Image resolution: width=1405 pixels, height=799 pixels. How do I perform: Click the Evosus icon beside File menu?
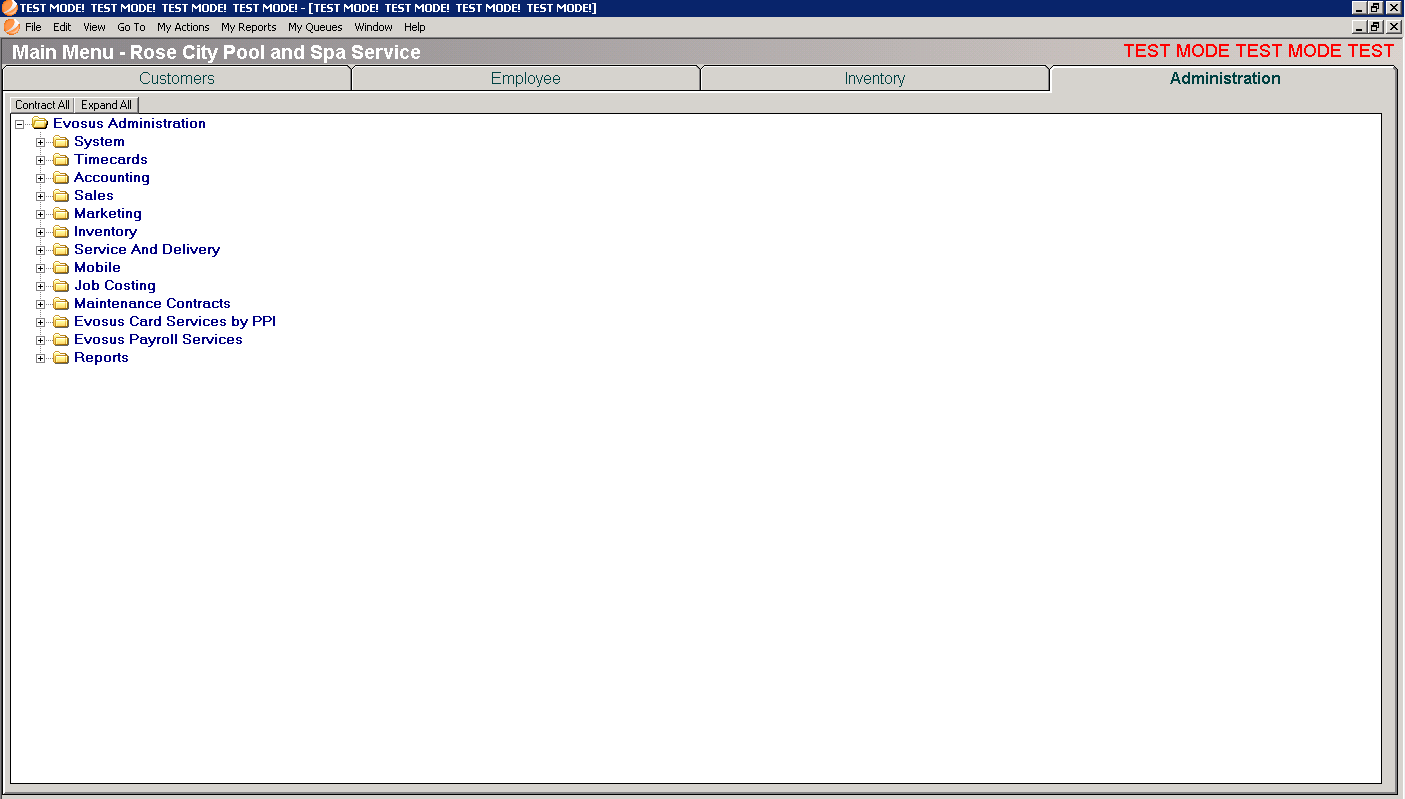pos(12,27)
